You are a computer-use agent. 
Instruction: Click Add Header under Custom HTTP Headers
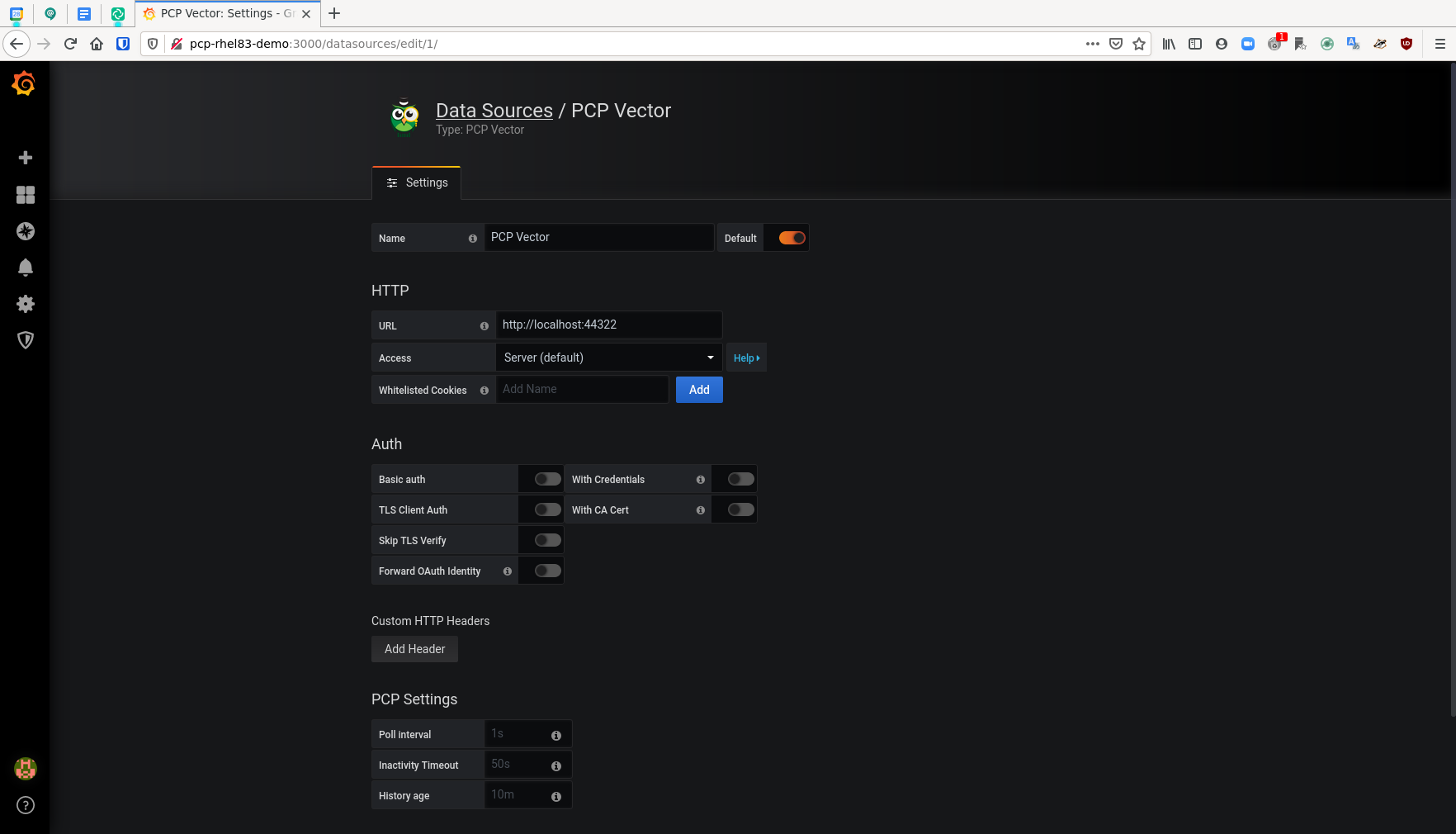(x=414, y=649)
